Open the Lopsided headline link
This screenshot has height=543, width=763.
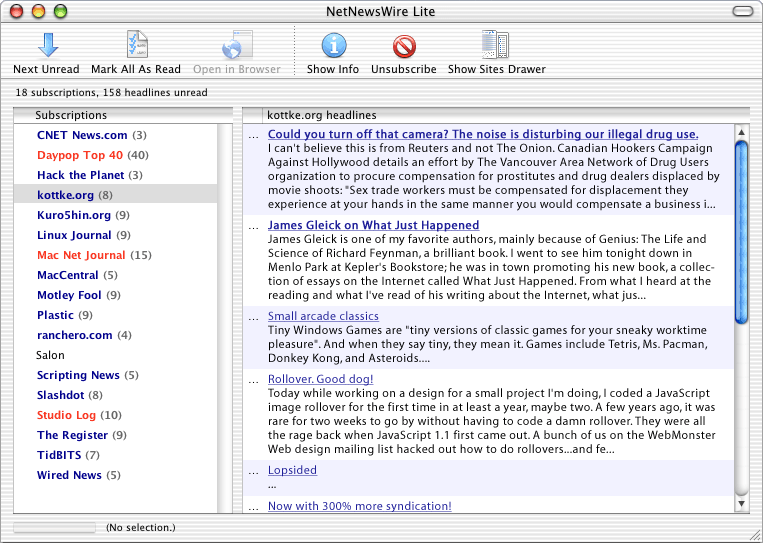click(292, 470)
